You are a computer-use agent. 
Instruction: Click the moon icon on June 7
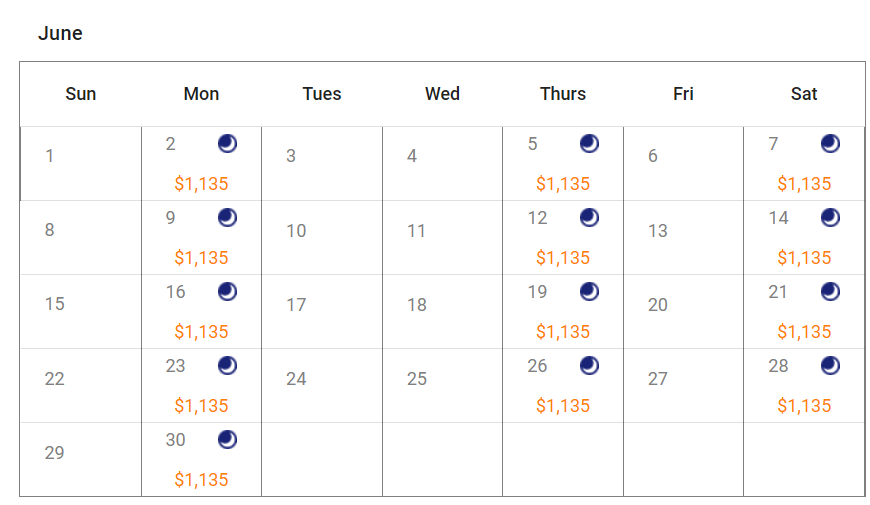830,144
